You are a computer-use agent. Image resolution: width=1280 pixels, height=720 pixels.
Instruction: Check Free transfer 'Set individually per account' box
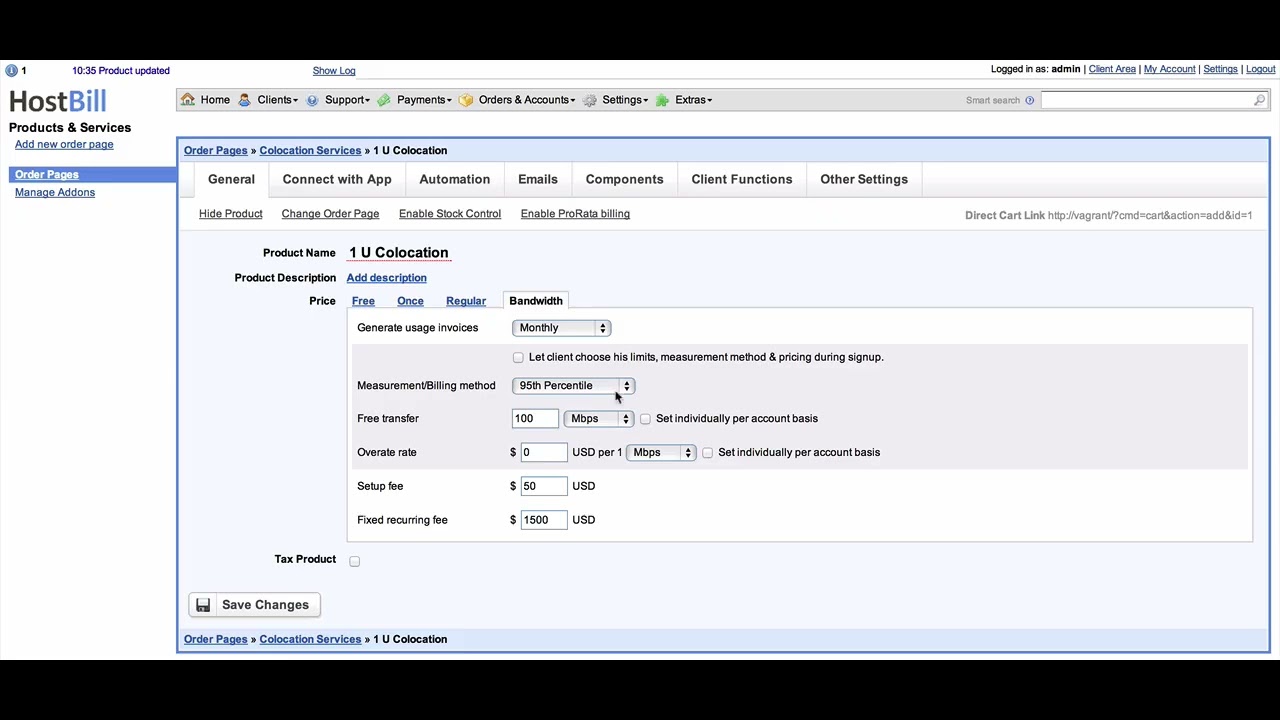(x=645, y=419)
